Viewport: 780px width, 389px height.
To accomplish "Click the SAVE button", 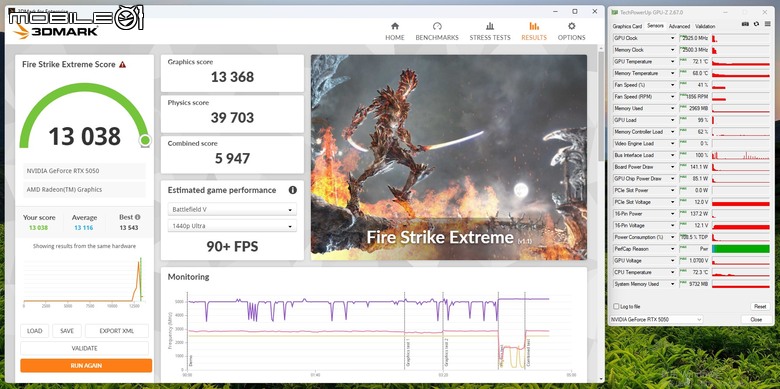I will click(x=67, y=331).
